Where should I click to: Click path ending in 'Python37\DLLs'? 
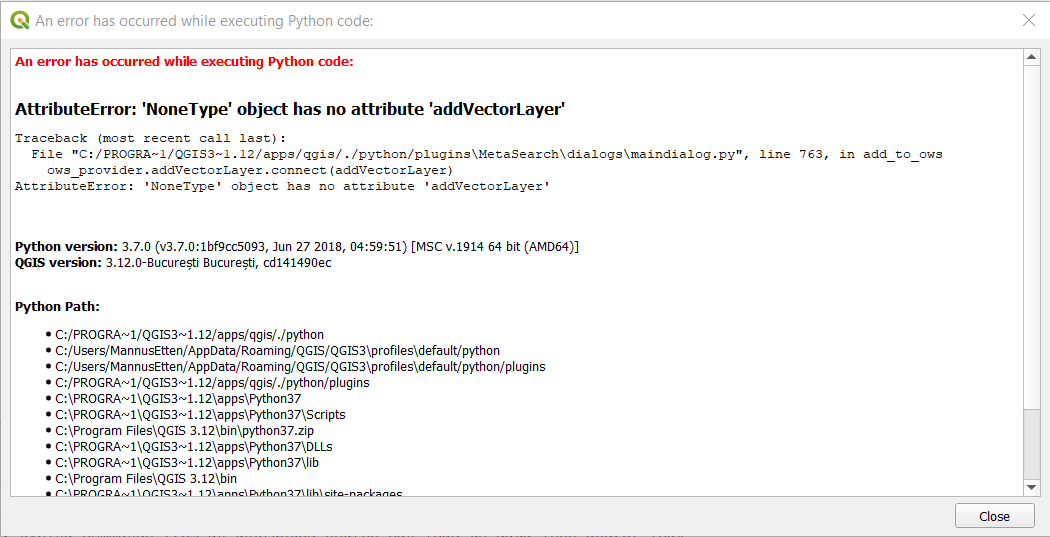(x=194, y=447)
